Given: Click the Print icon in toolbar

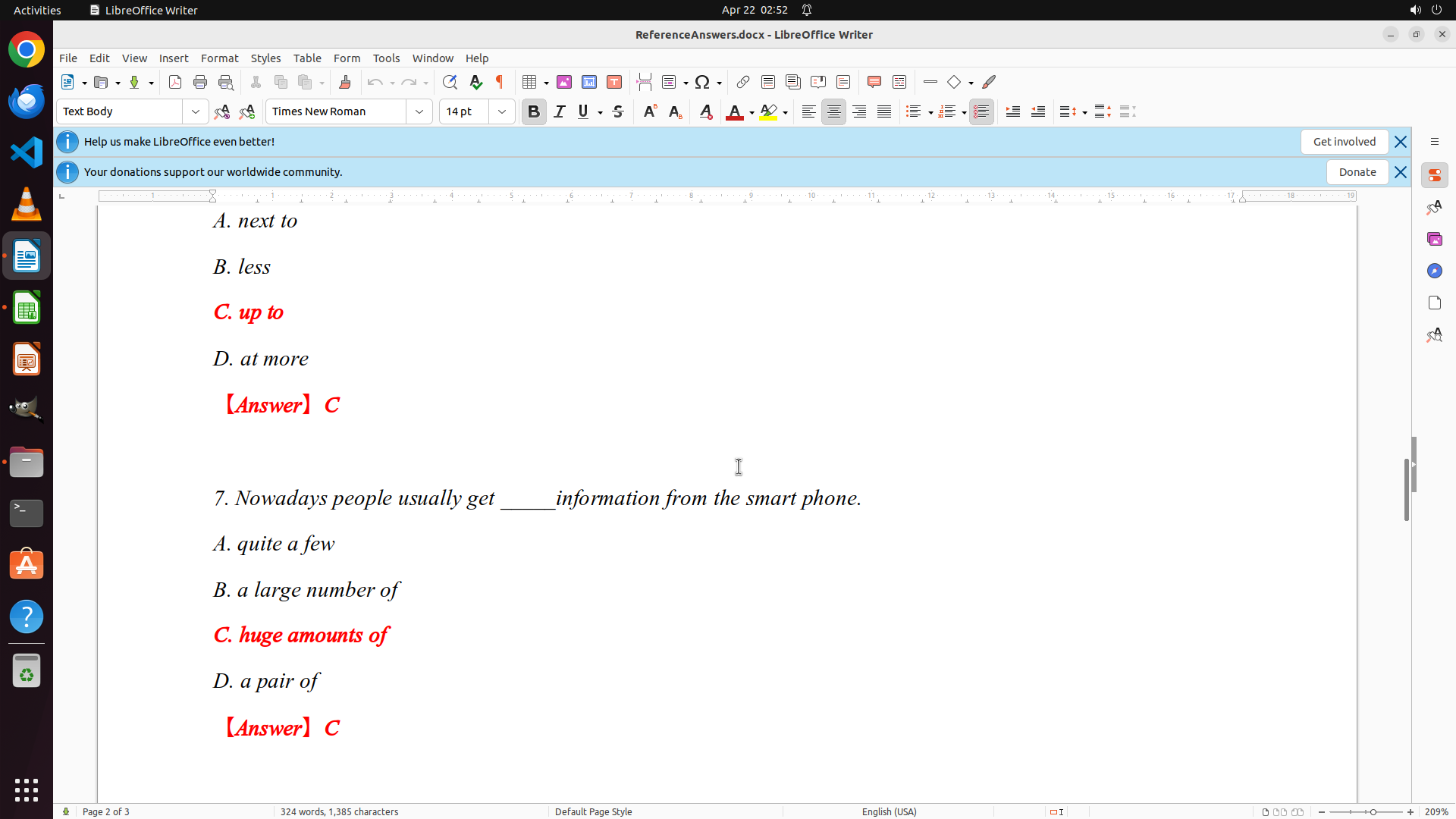Looking at the screenshot, I should pos(200,82).
